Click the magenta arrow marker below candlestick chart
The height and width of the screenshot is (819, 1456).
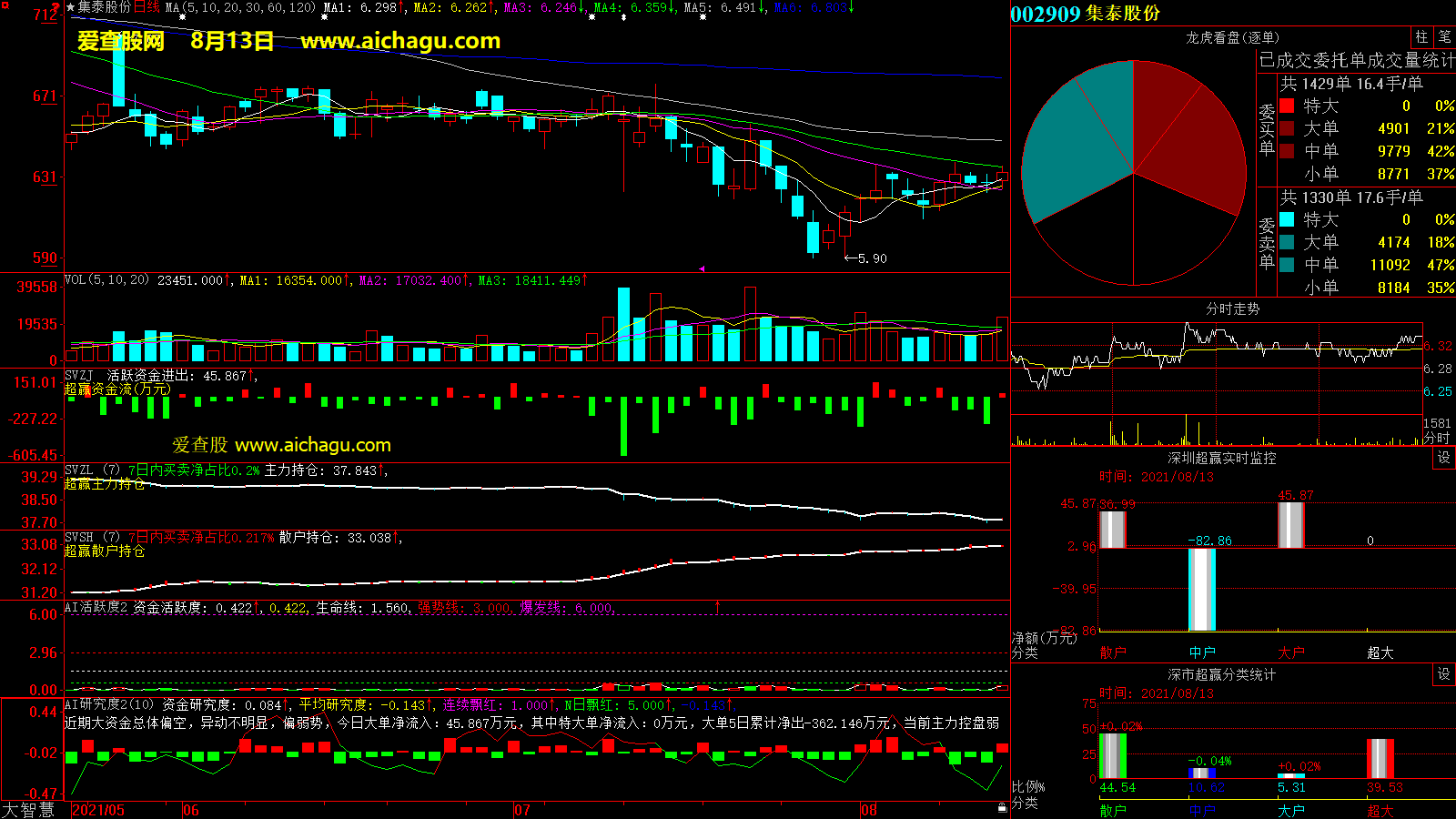701,268
